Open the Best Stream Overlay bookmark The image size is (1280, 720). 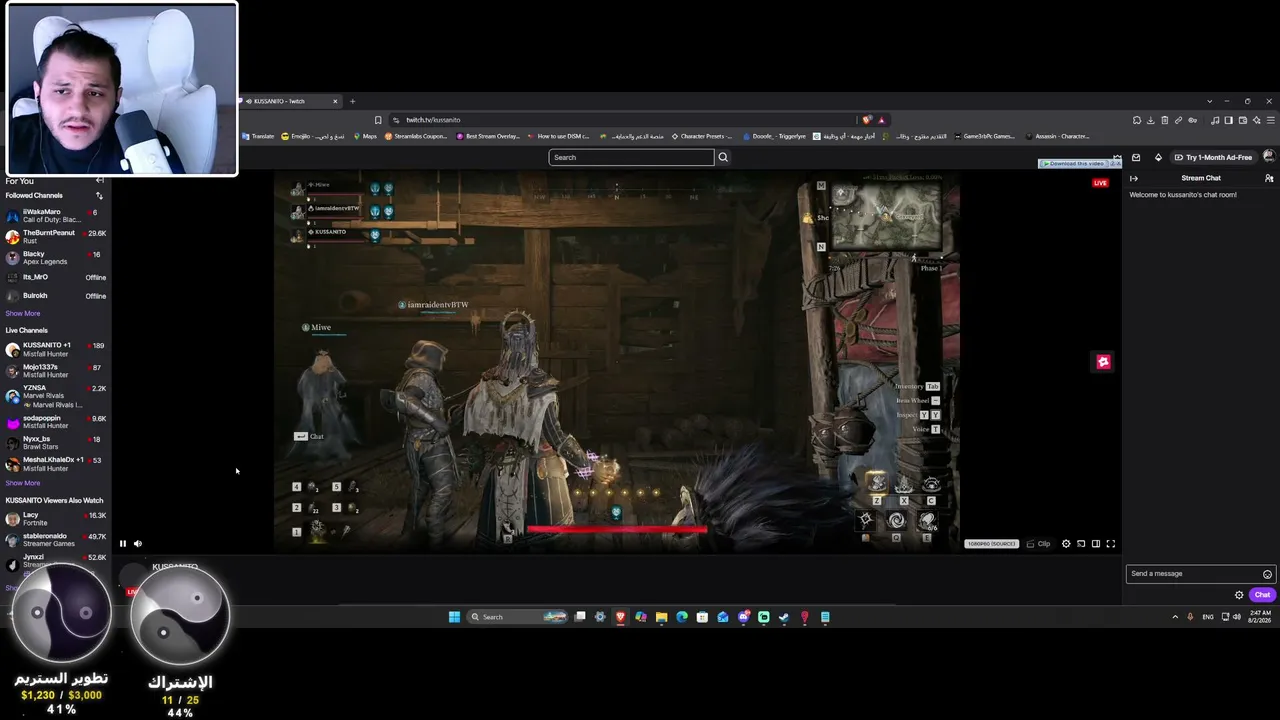point(488,136)
